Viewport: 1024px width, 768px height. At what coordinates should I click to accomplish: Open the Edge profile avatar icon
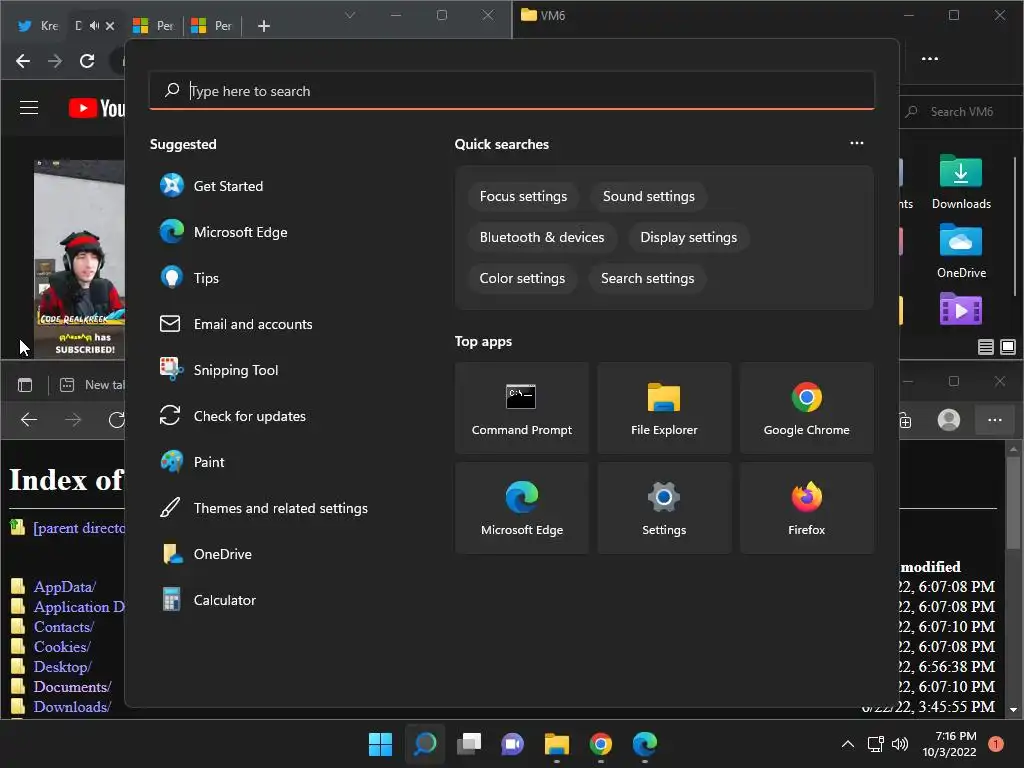[948, 420]
